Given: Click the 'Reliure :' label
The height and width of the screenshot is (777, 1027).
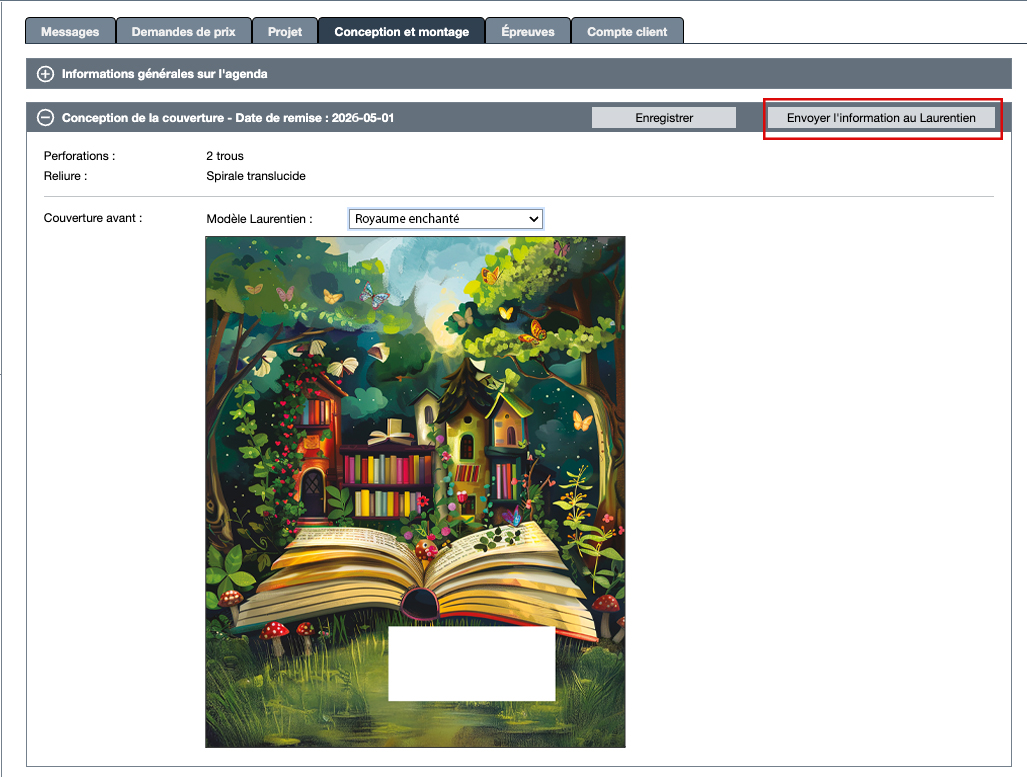Looking at the screenshot, I should 66,176.
